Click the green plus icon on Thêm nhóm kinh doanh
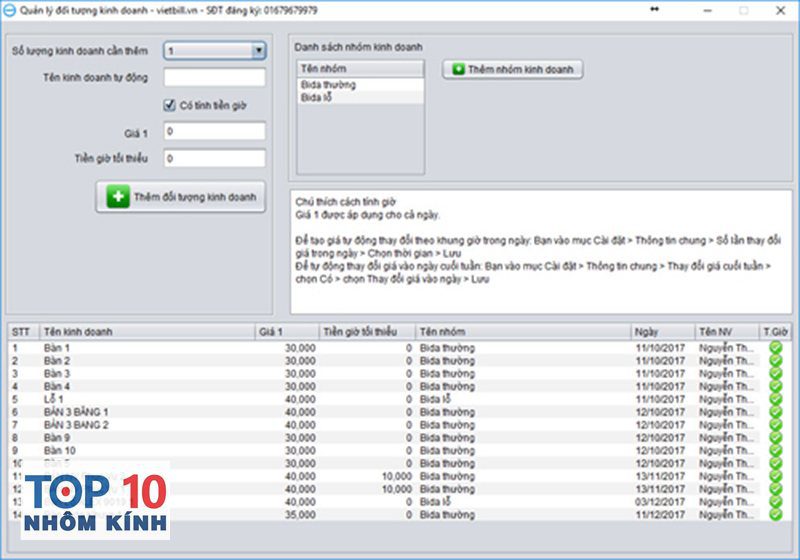800x560 pixels. click(x=458, y=70)
